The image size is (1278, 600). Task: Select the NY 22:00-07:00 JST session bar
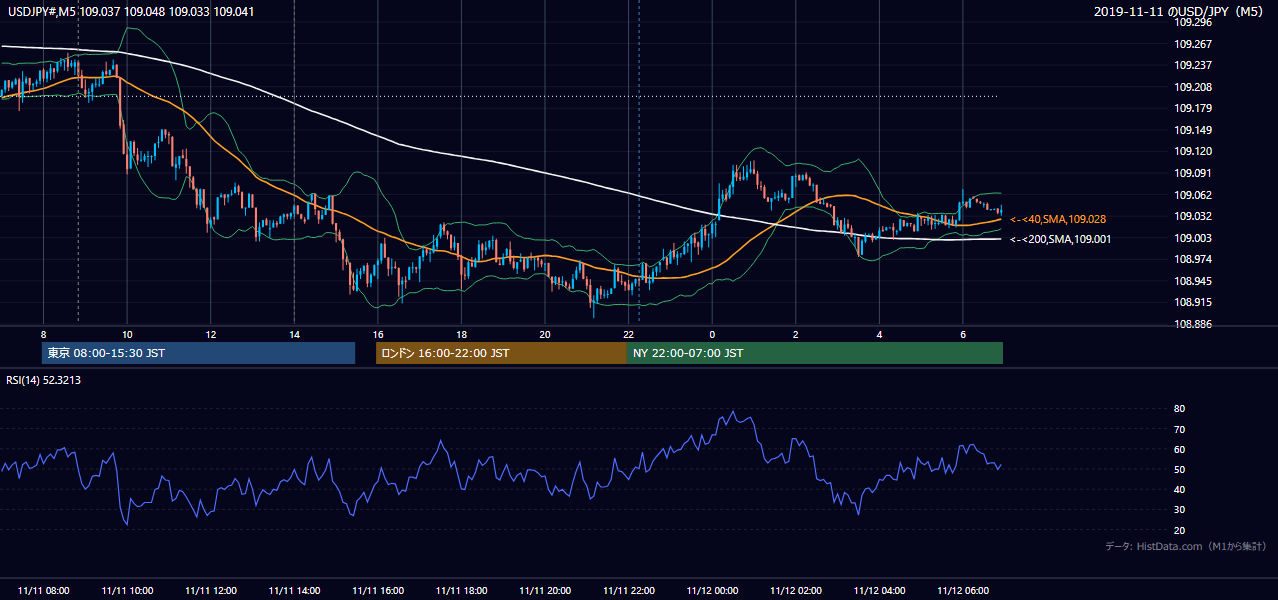pos(815,353)
